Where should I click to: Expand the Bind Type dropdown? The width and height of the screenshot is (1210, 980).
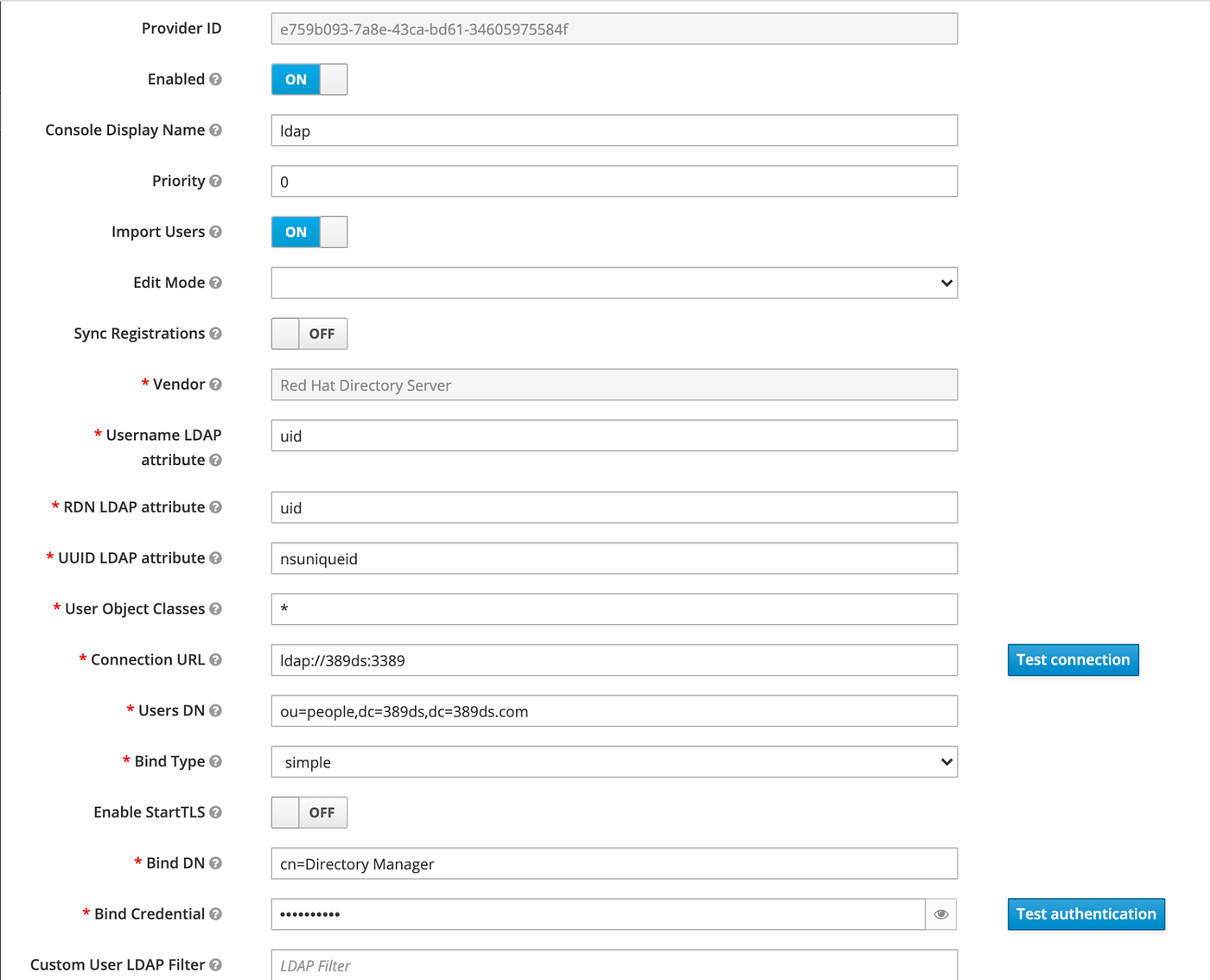(614, 761)
